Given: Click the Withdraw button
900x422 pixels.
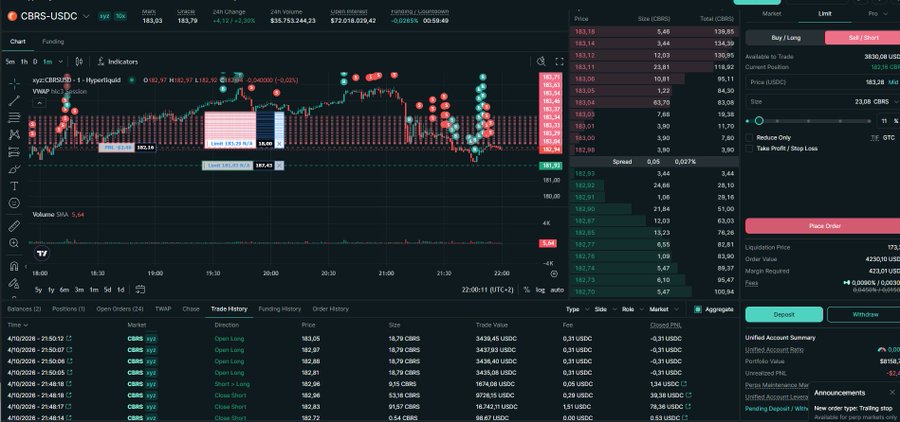Looking at the screenshot, I should pyautogui.click(x=864, y=315).
